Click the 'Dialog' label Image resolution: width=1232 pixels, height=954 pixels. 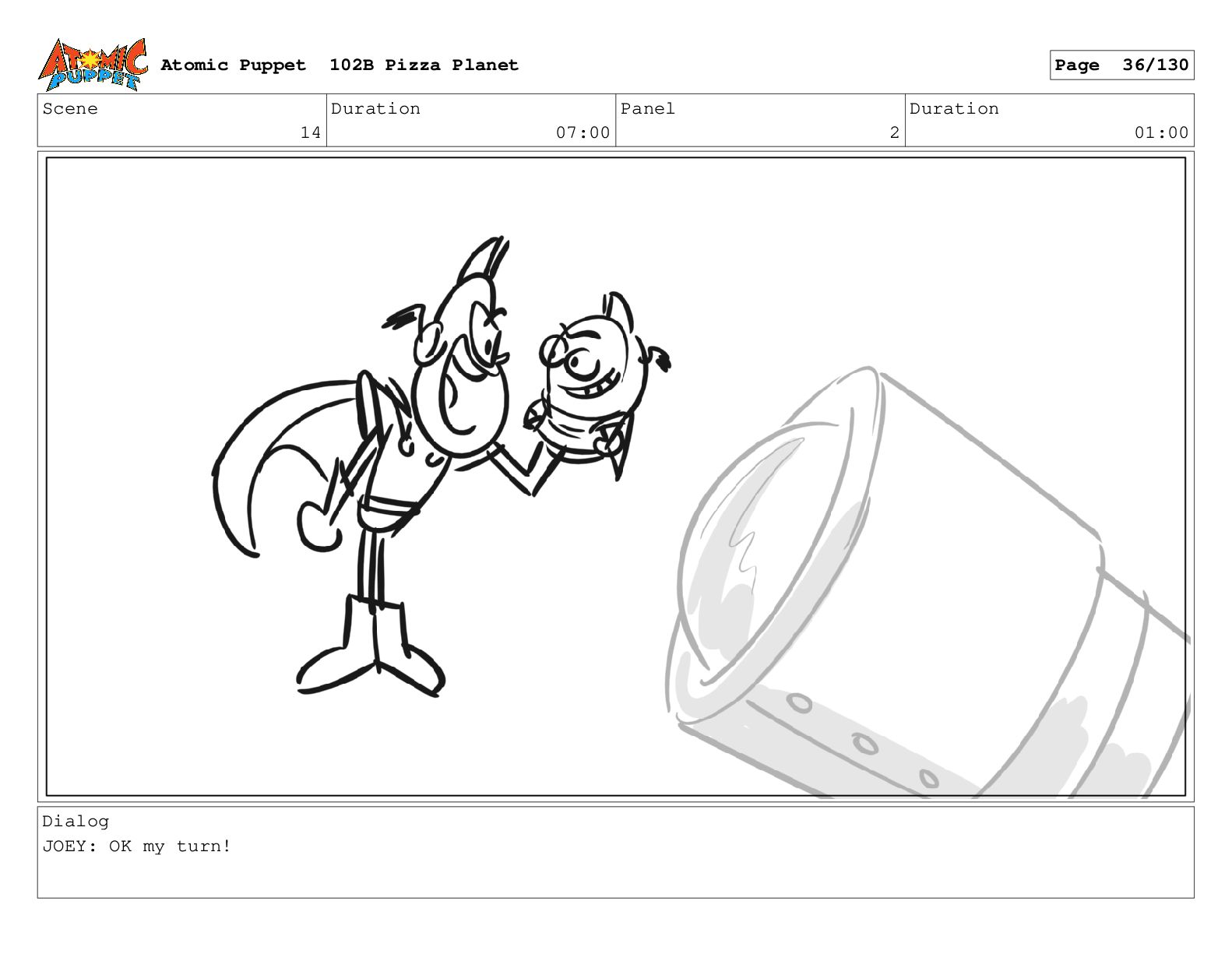point(76,821)
